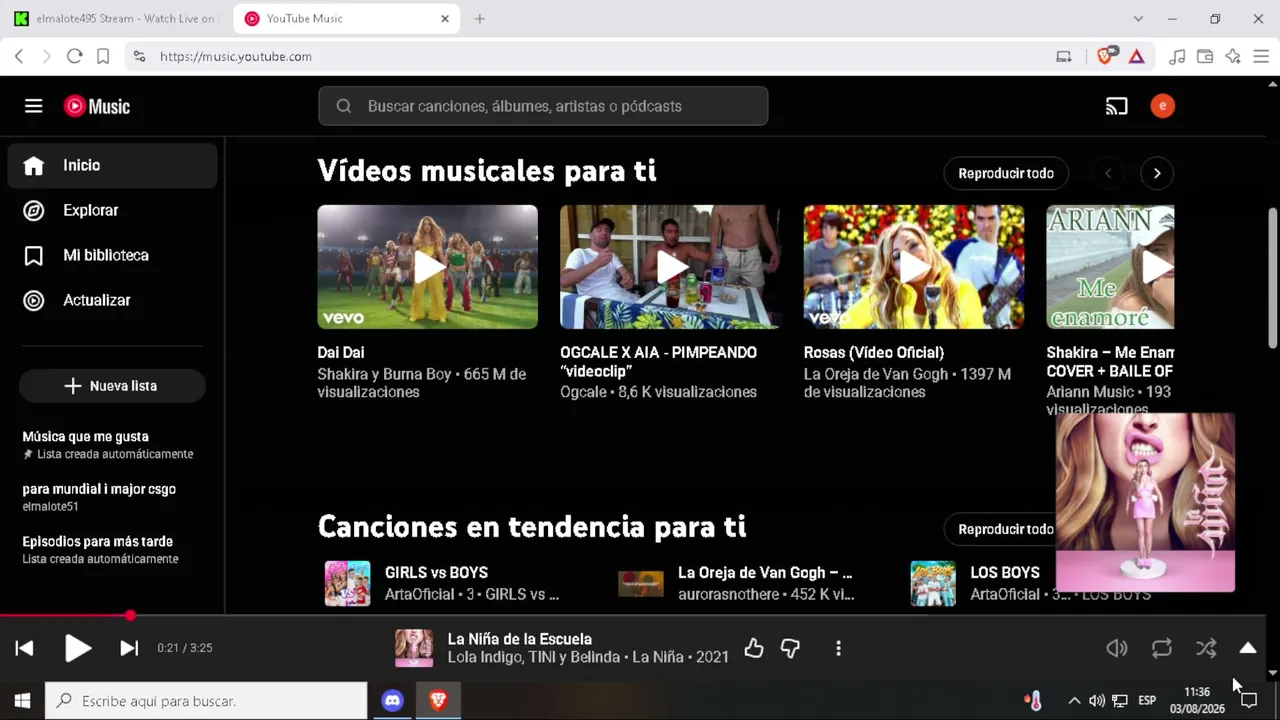This screenshot has height=720, width=1280.
Task: Open the La Niña de la Escuela title
Action: click(x=520, y=639)
